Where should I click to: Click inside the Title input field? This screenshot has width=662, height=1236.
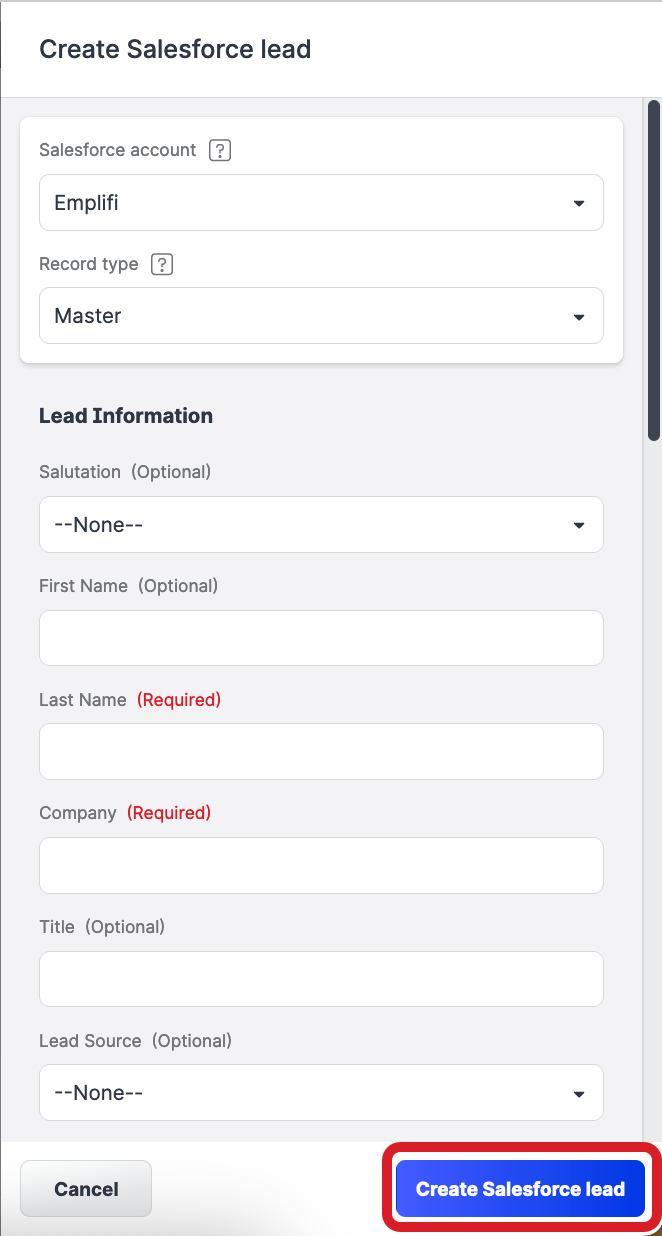320,979
